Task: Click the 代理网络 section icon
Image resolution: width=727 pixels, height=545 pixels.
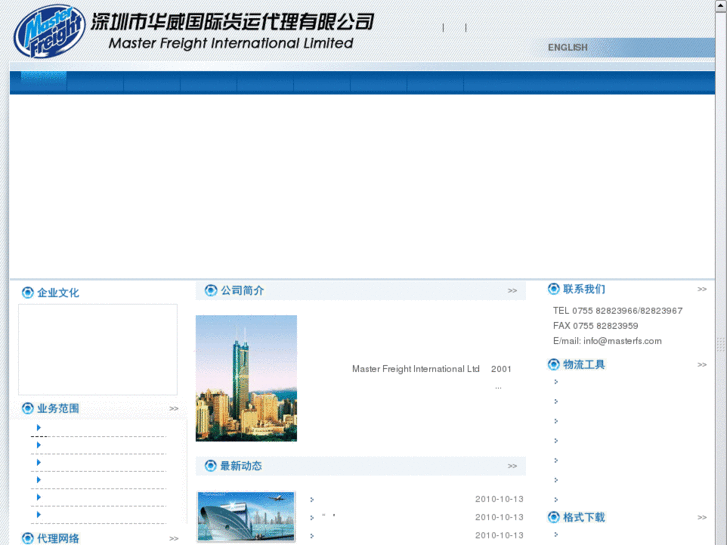Action: click(27, 538)
